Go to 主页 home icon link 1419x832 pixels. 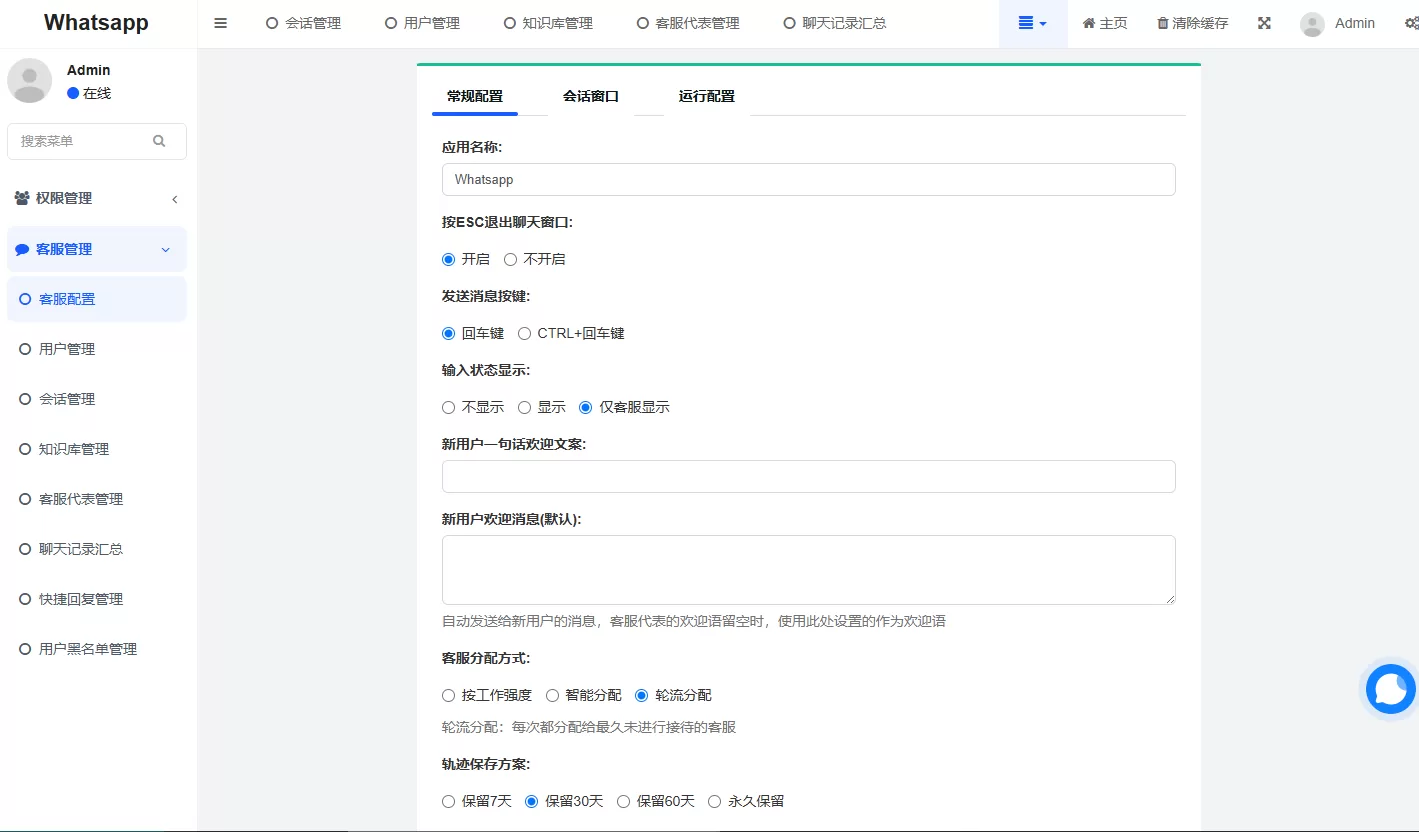(1105, 23)
